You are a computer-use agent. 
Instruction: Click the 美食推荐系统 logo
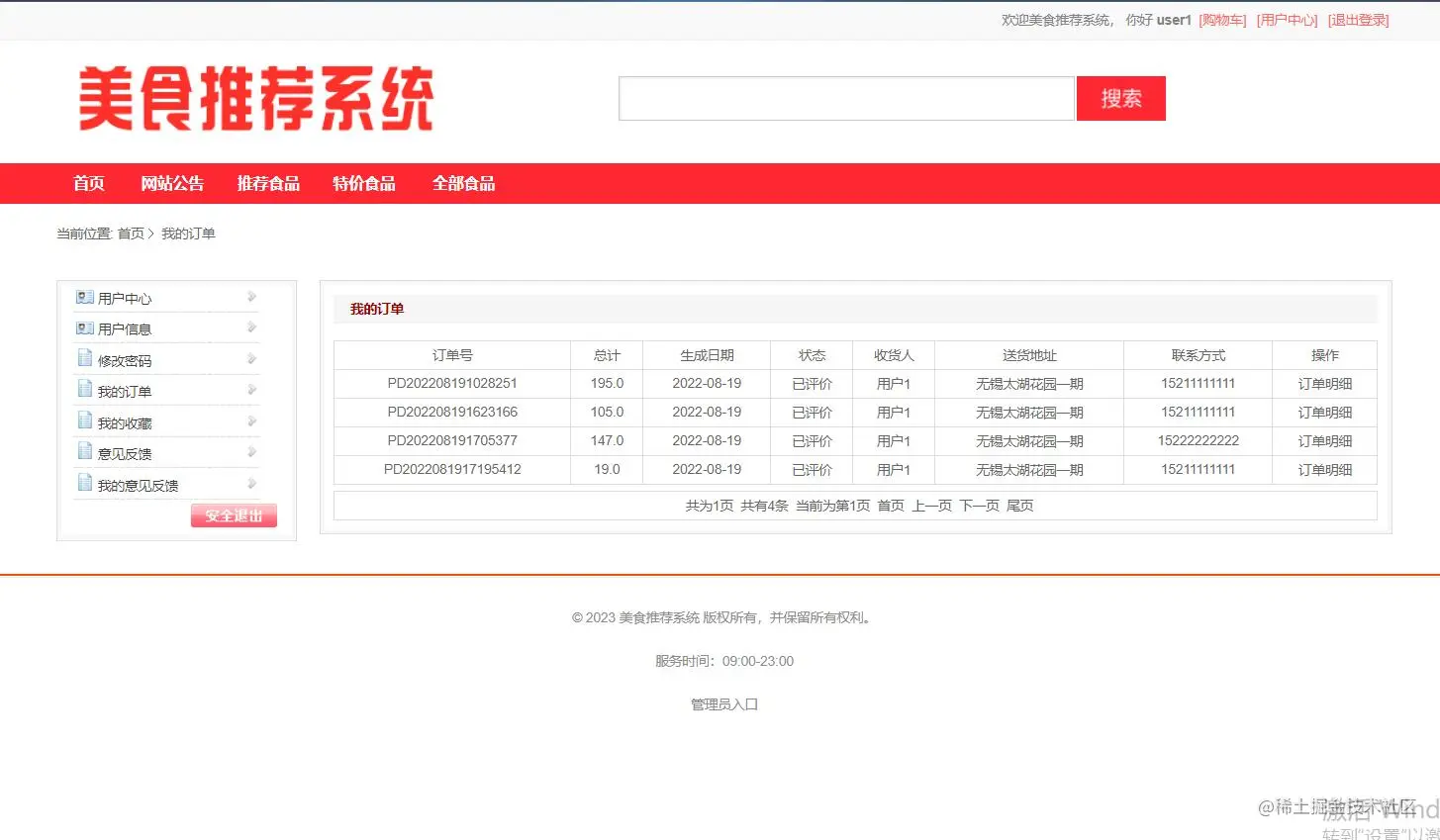[256, 98]
